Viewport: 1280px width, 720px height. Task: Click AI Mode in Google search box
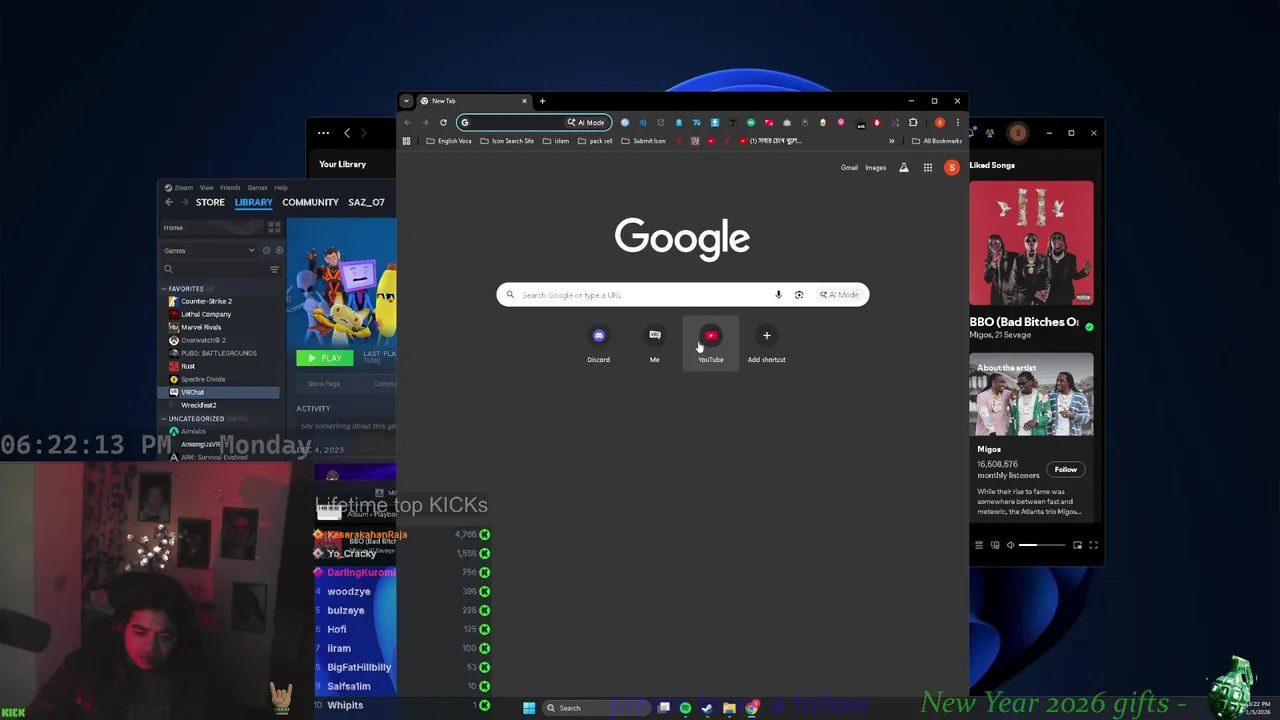point(840,295)
